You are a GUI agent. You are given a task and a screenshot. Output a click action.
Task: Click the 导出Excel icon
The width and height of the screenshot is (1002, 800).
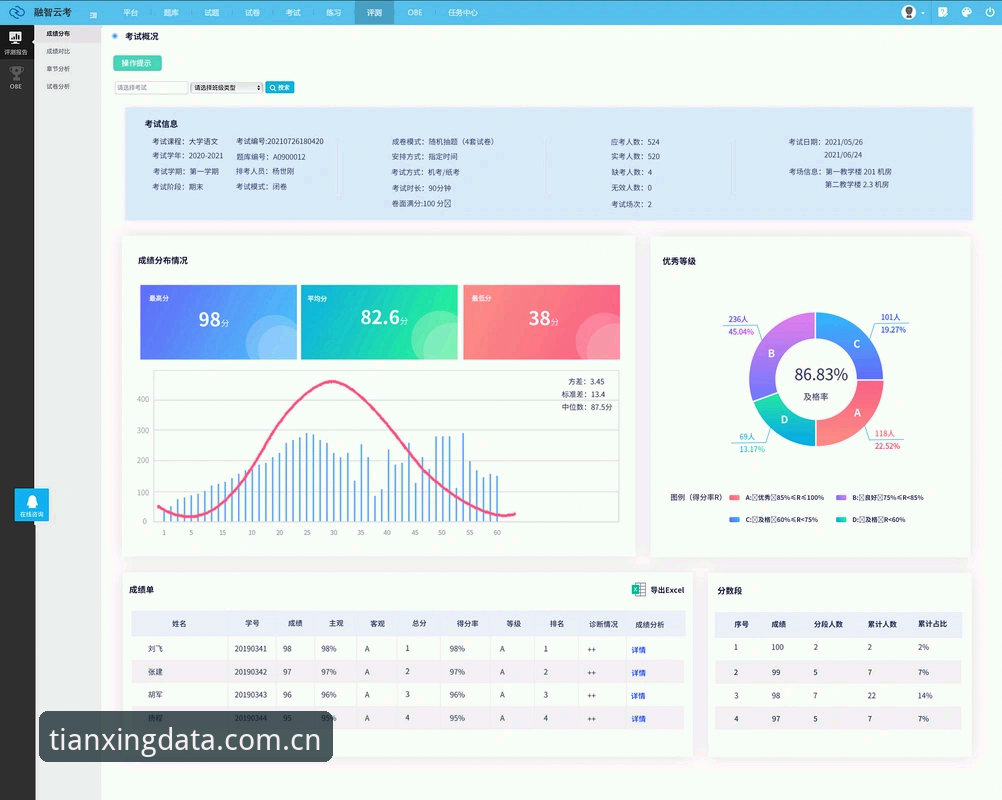[x=638, y=590]
